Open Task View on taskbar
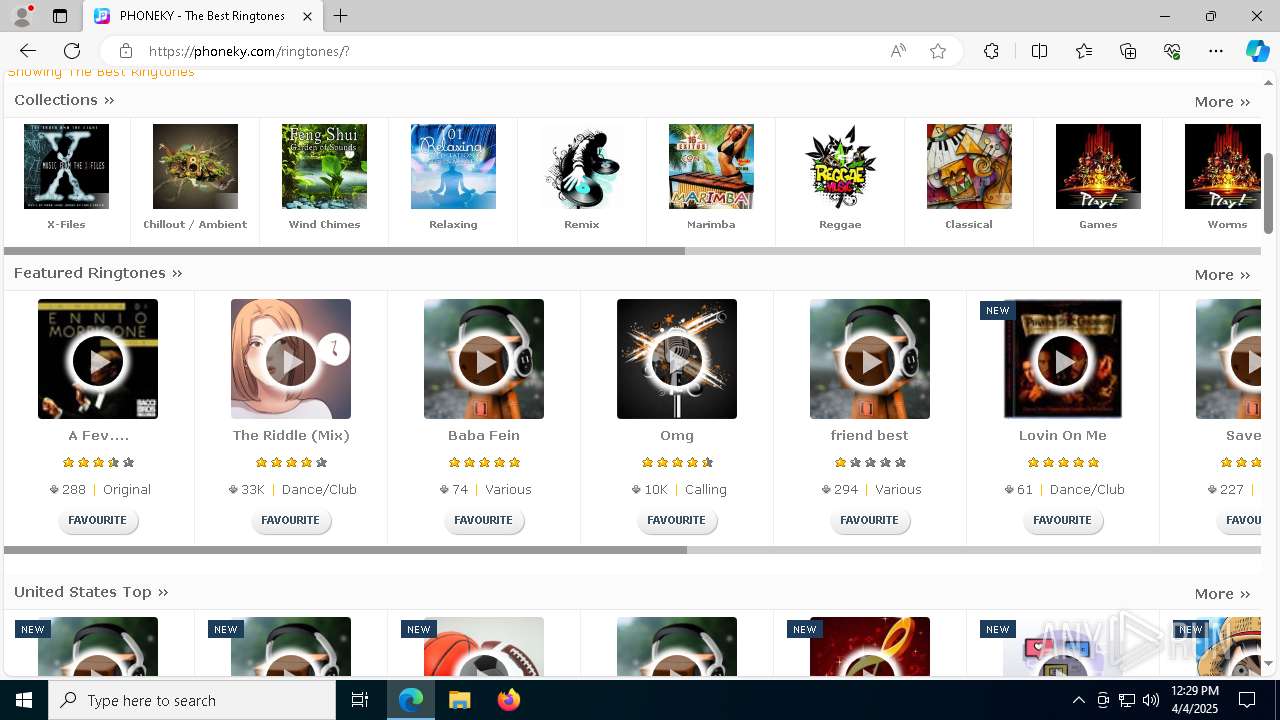 point(360,700)
